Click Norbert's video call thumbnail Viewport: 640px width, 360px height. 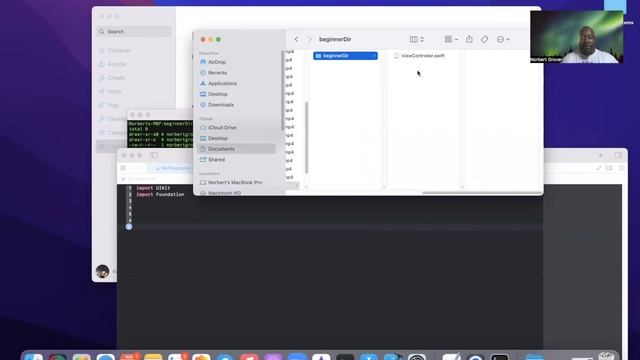(x=576, y=37)
